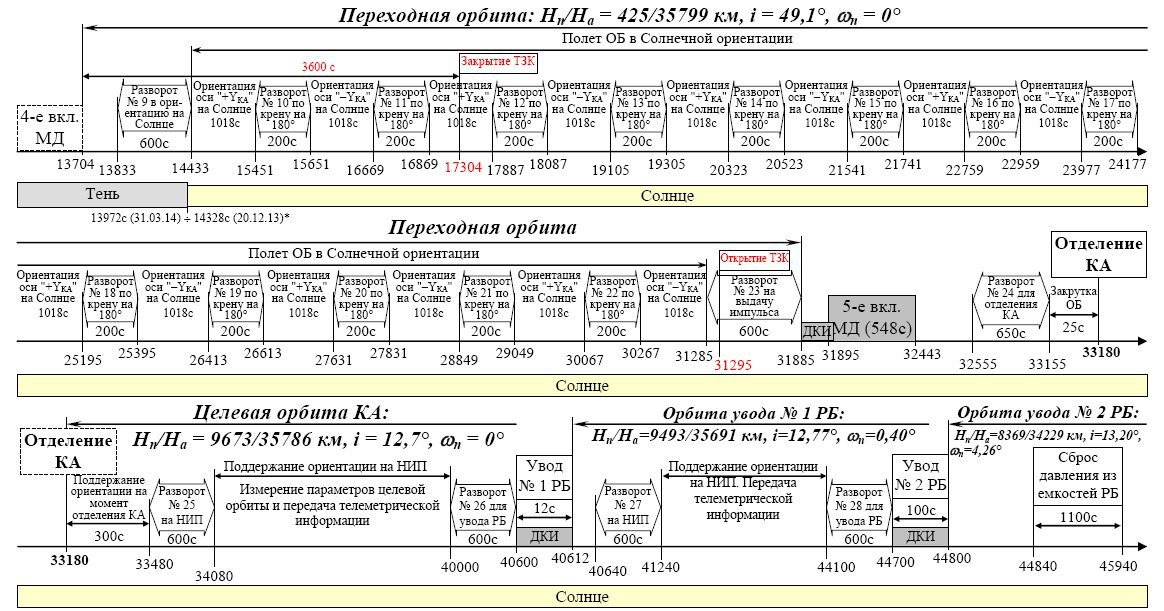Click the time mark 25195
Image resolution: width=1164 pixels, height=611 pixels.
tap(83, 360)
